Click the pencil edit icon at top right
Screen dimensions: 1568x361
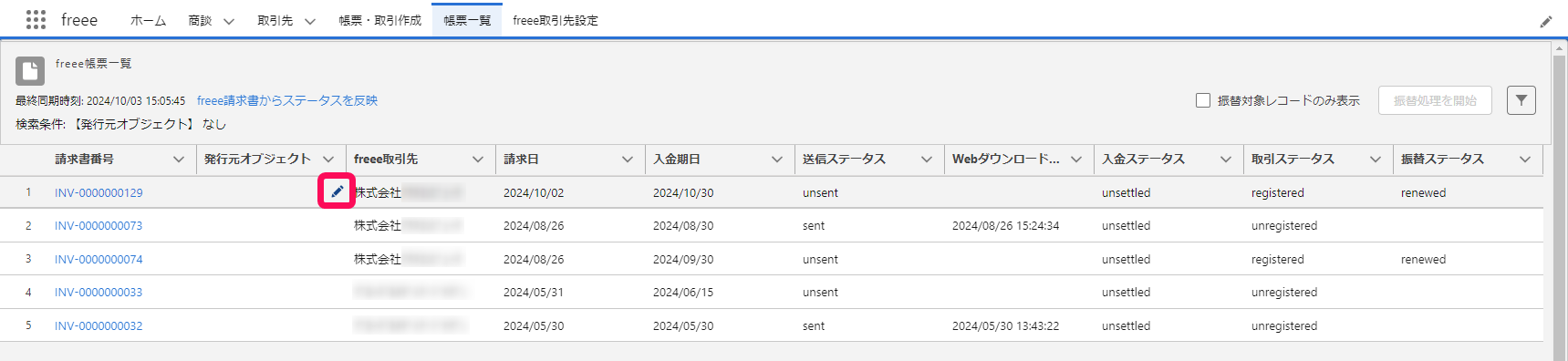[x=1546, y=22]
